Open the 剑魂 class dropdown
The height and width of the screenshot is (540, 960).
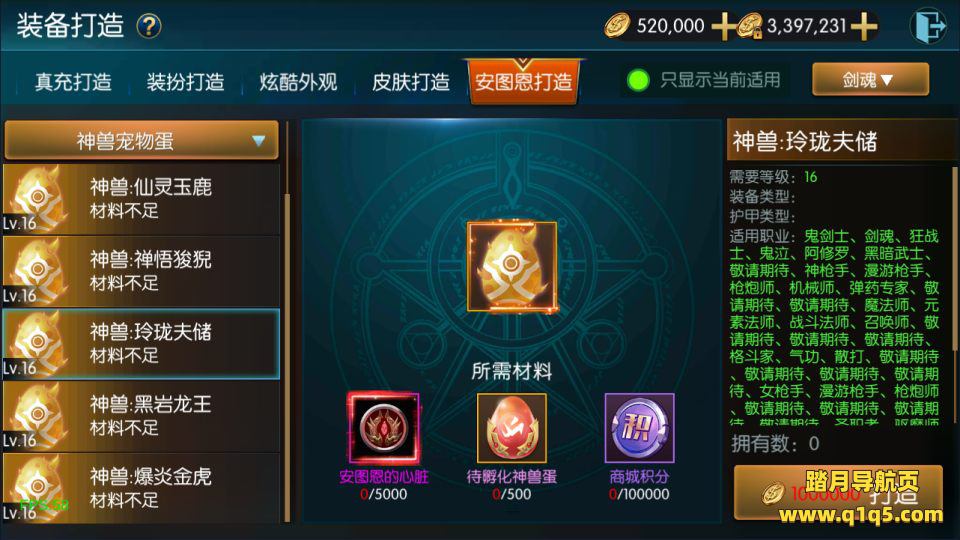coord(870,80)
